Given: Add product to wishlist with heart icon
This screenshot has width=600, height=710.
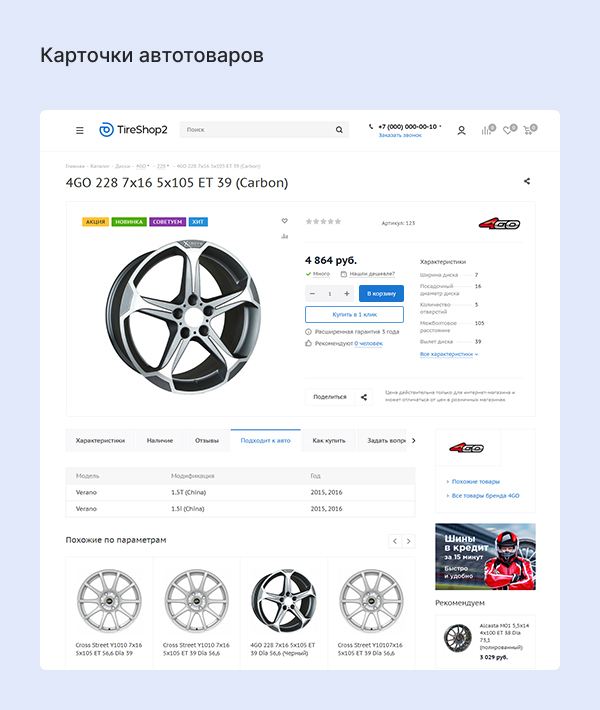Looking at the screenshot, I should coord(284,221).
